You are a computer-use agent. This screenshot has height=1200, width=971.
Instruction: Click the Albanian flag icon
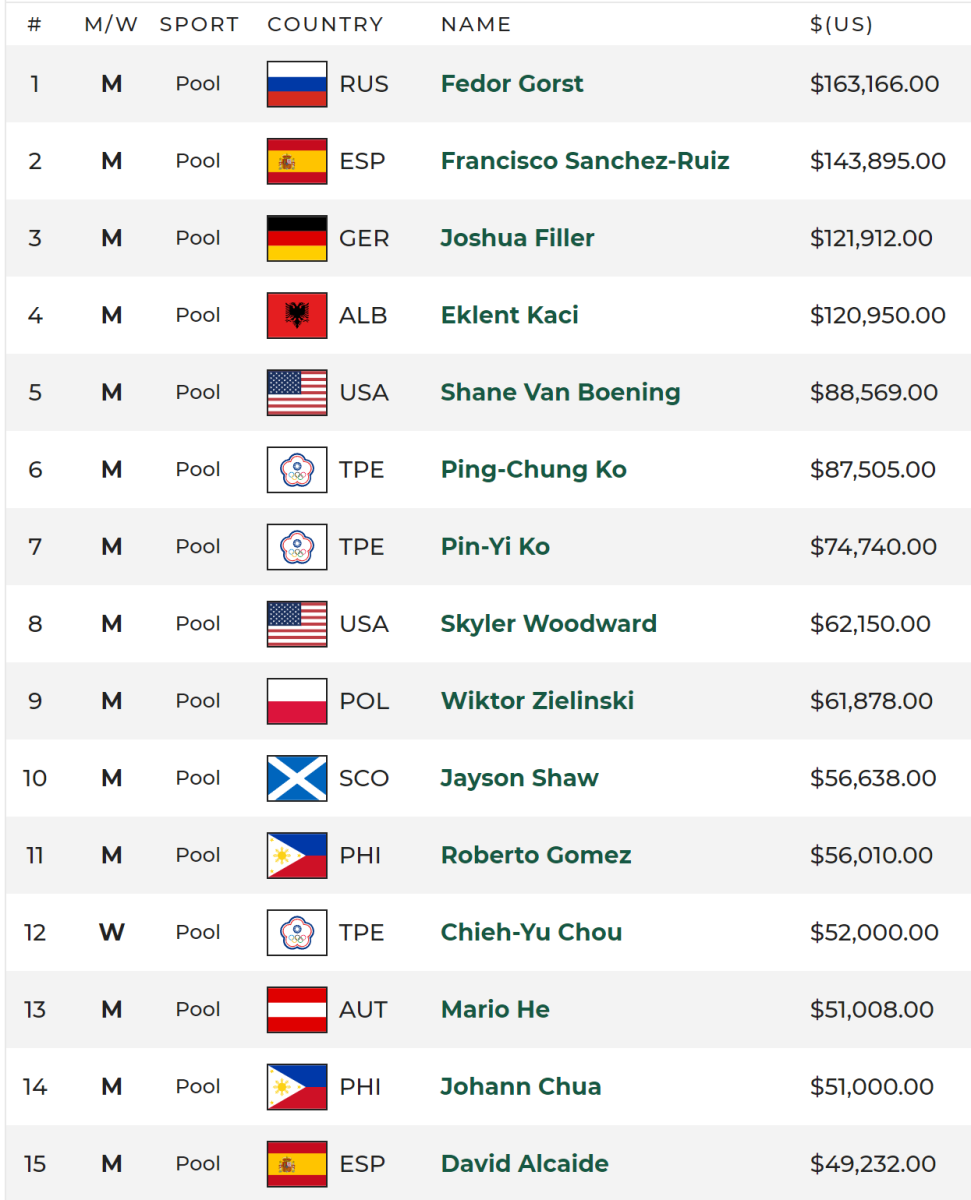[x=297, y=315]
